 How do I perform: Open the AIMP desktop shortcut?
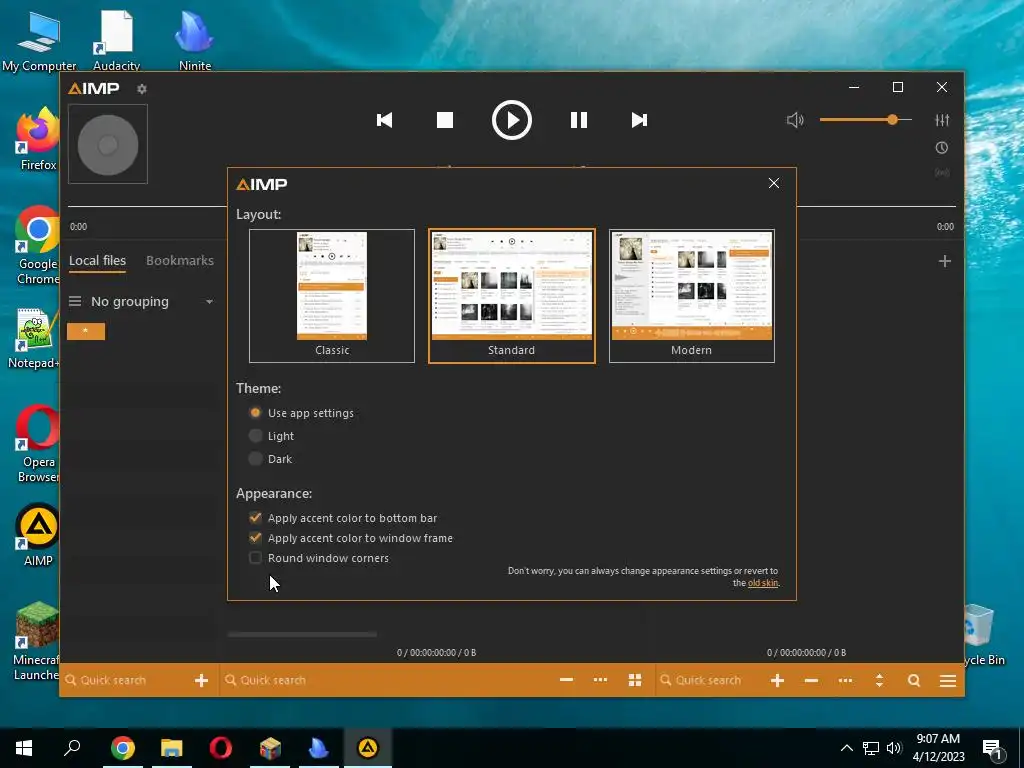[37, 534]
